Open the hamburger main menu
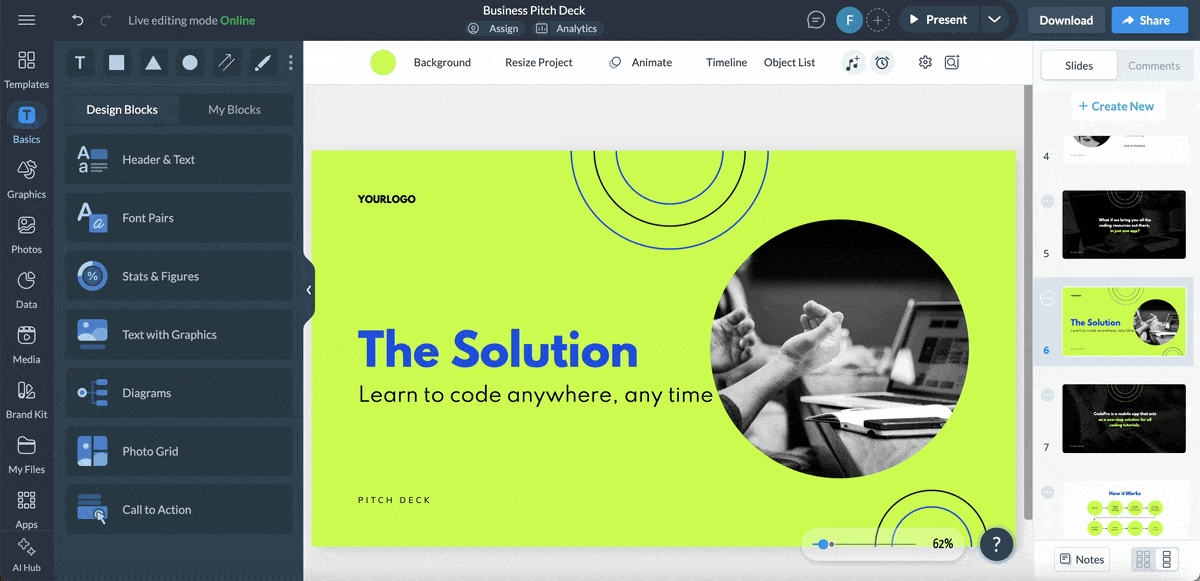The width and height of the screenshot is (1200, 581). [27, 20]
